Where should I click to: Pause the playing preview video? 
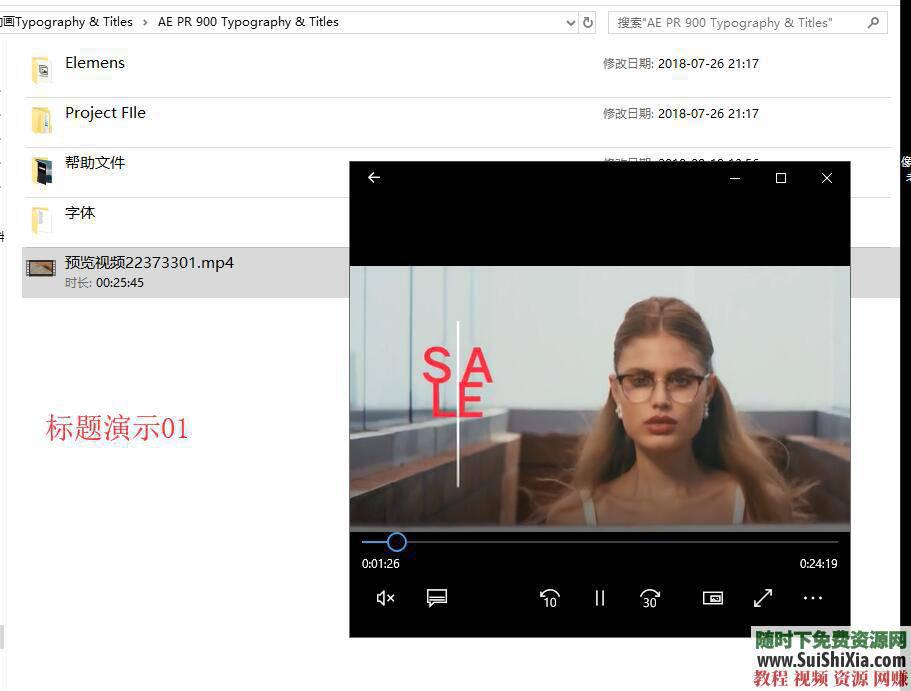tap(599, 597)
